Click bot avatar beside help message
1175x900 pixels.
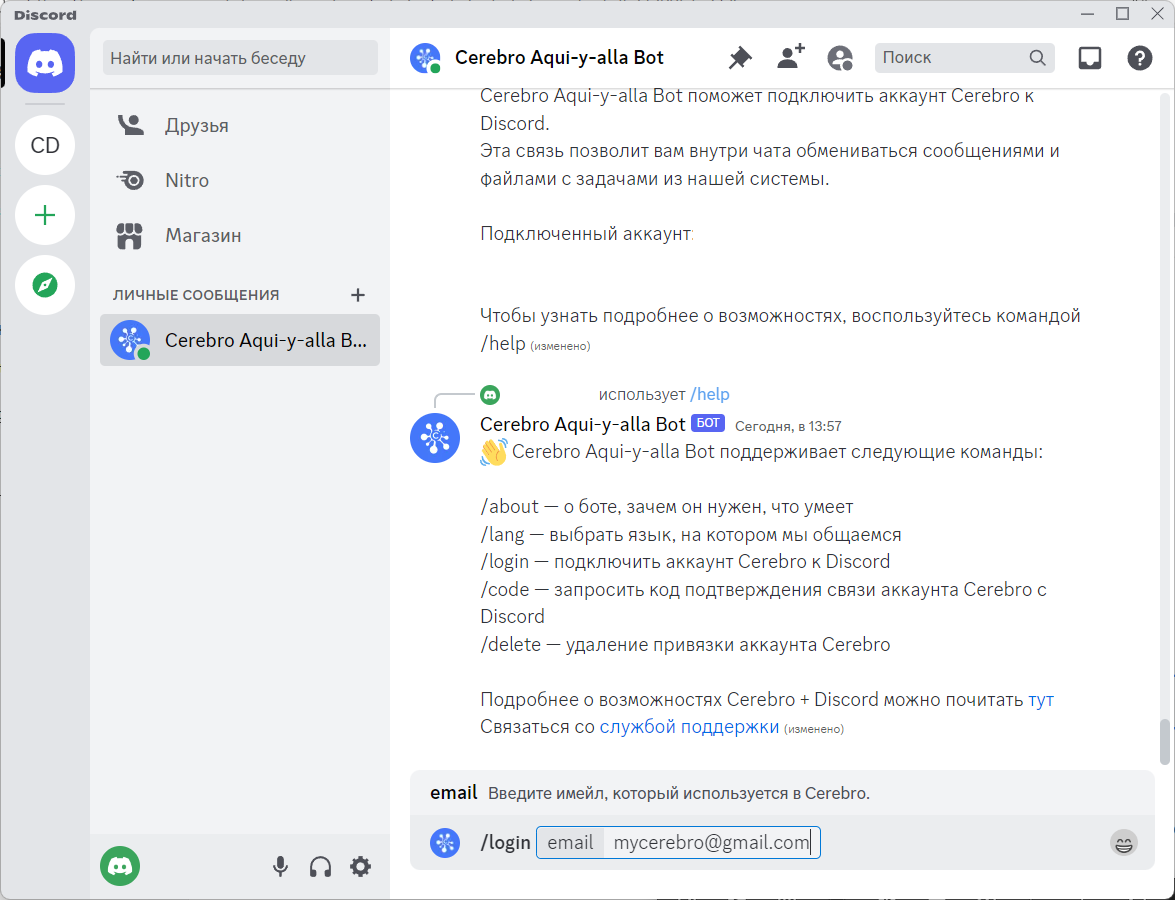(435, 438)
